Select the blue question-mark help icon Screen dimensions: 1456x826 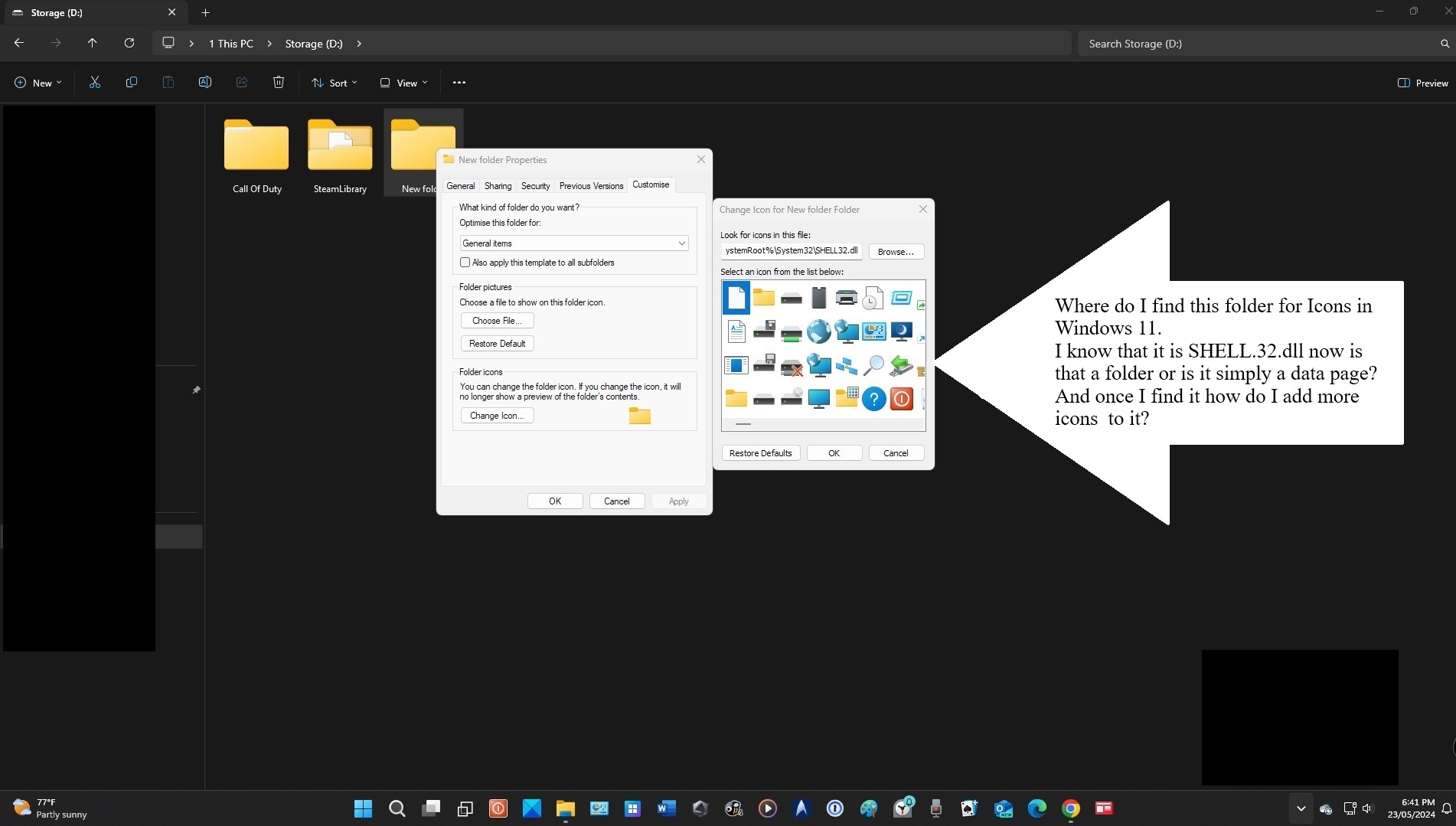(x=873, y=399)
